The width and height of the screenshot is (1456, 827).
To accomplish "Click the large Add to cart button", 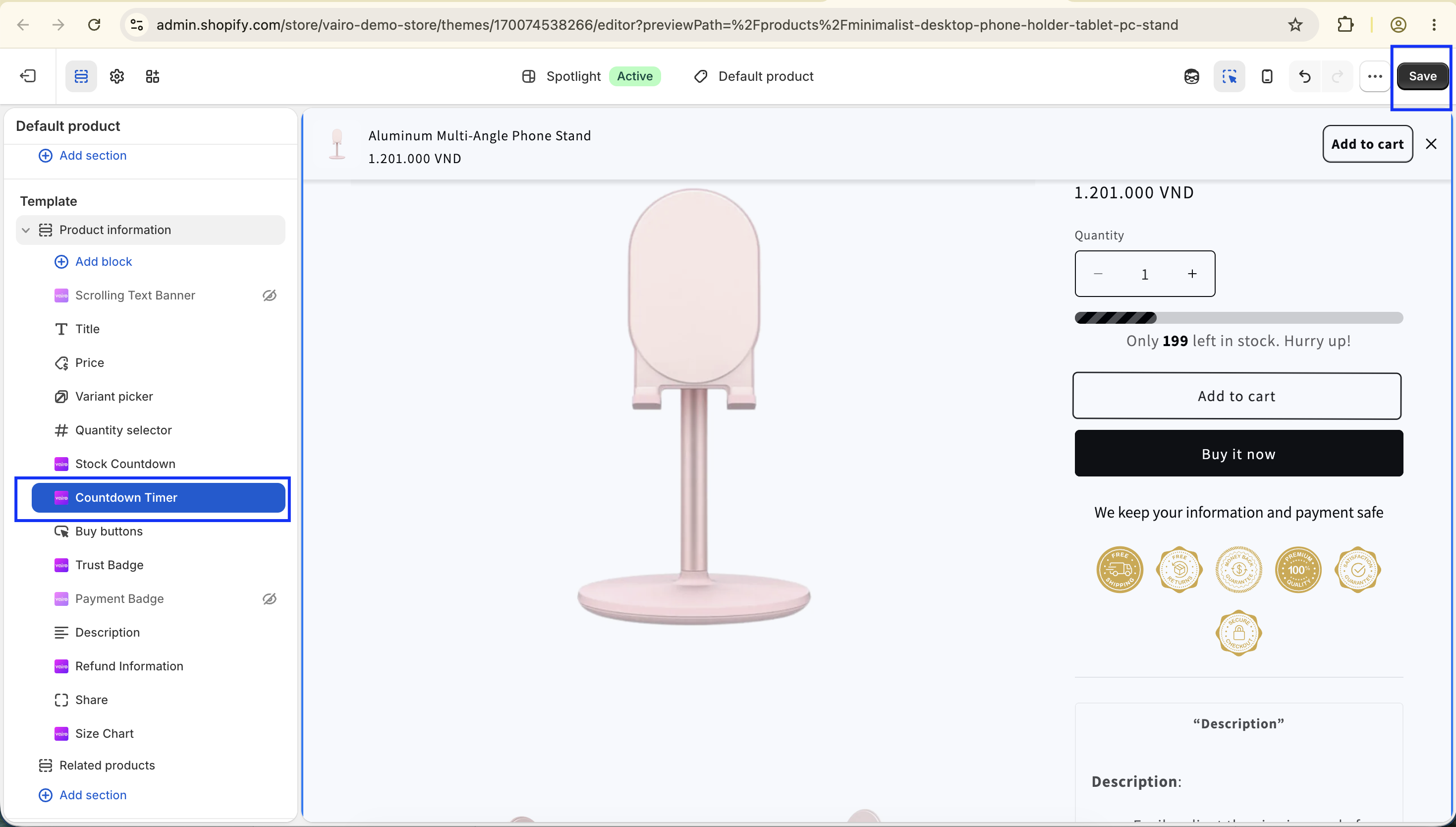I will [1237, 397].
